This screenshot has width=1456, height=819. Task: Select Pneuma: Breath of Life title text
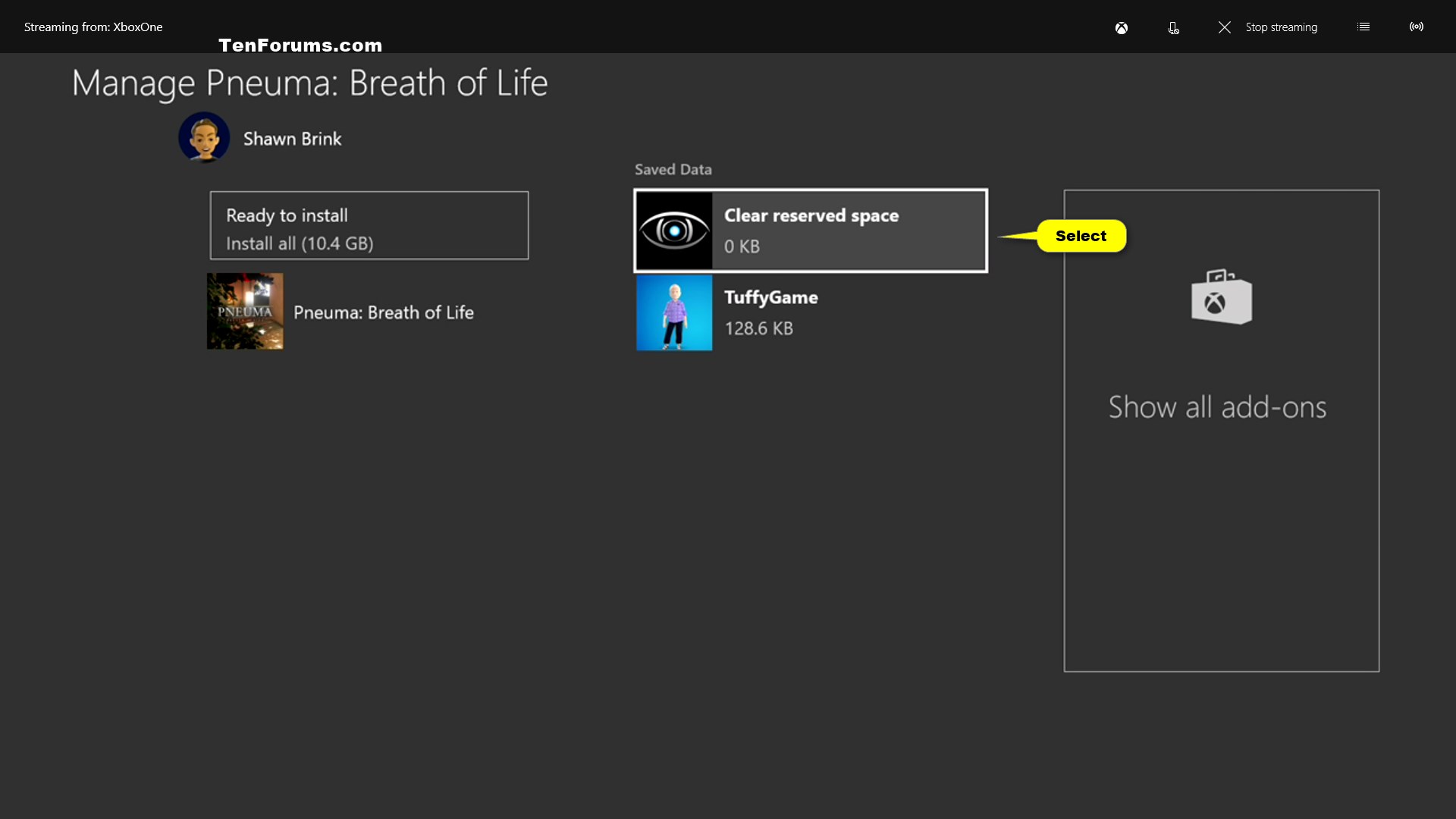tap(384, 312)
